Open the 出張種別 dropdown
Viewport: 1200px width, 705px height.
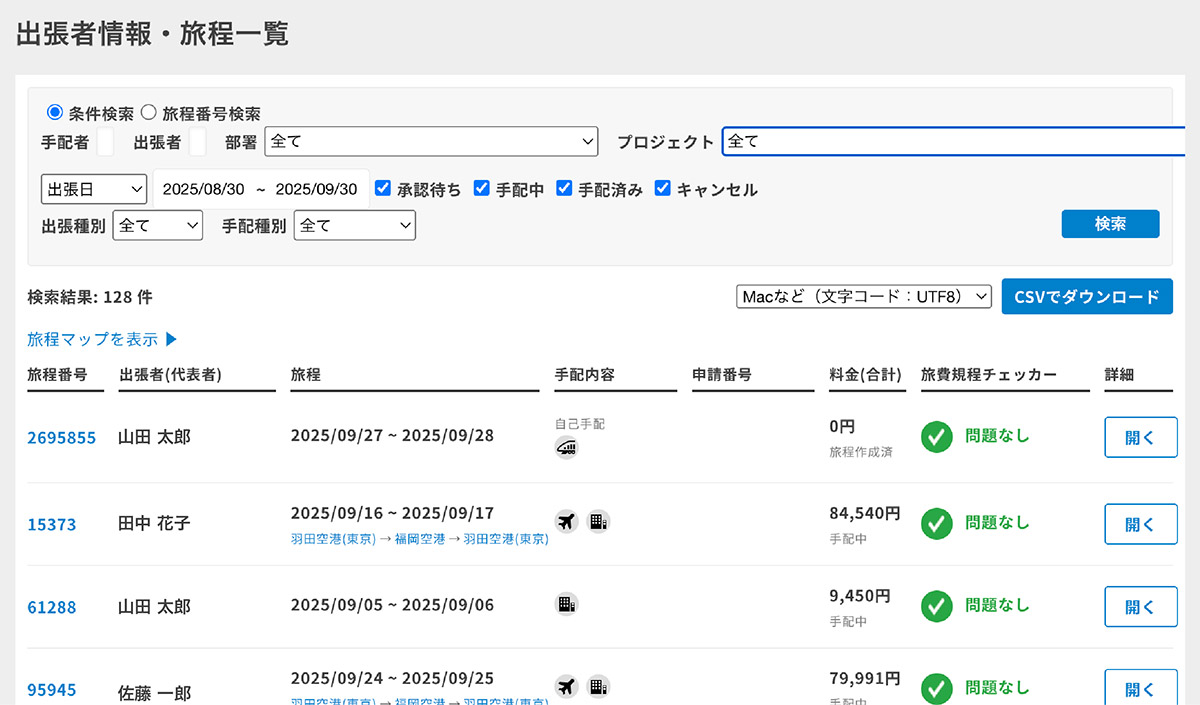point(157,225)
